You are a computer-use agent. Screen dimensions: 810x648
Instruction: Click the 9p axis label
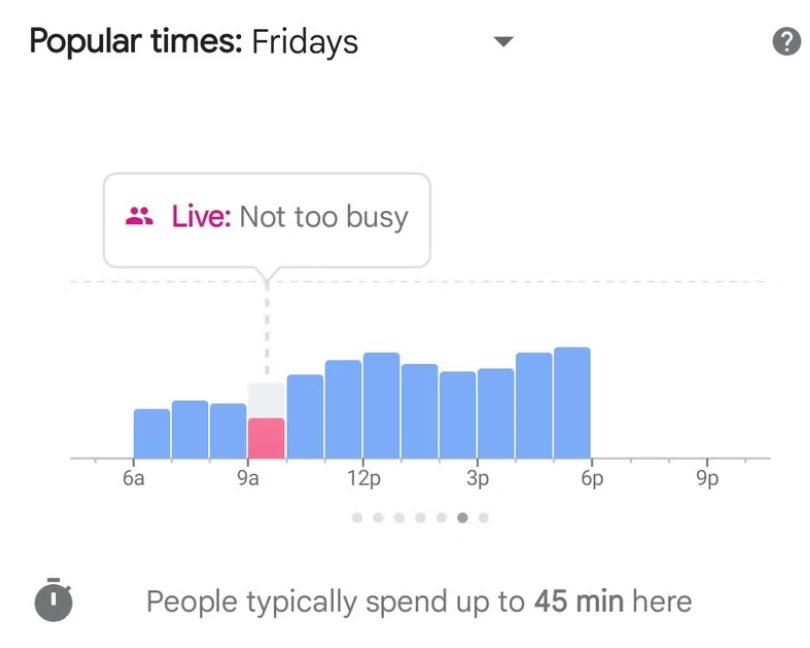(x=707, y=479)
